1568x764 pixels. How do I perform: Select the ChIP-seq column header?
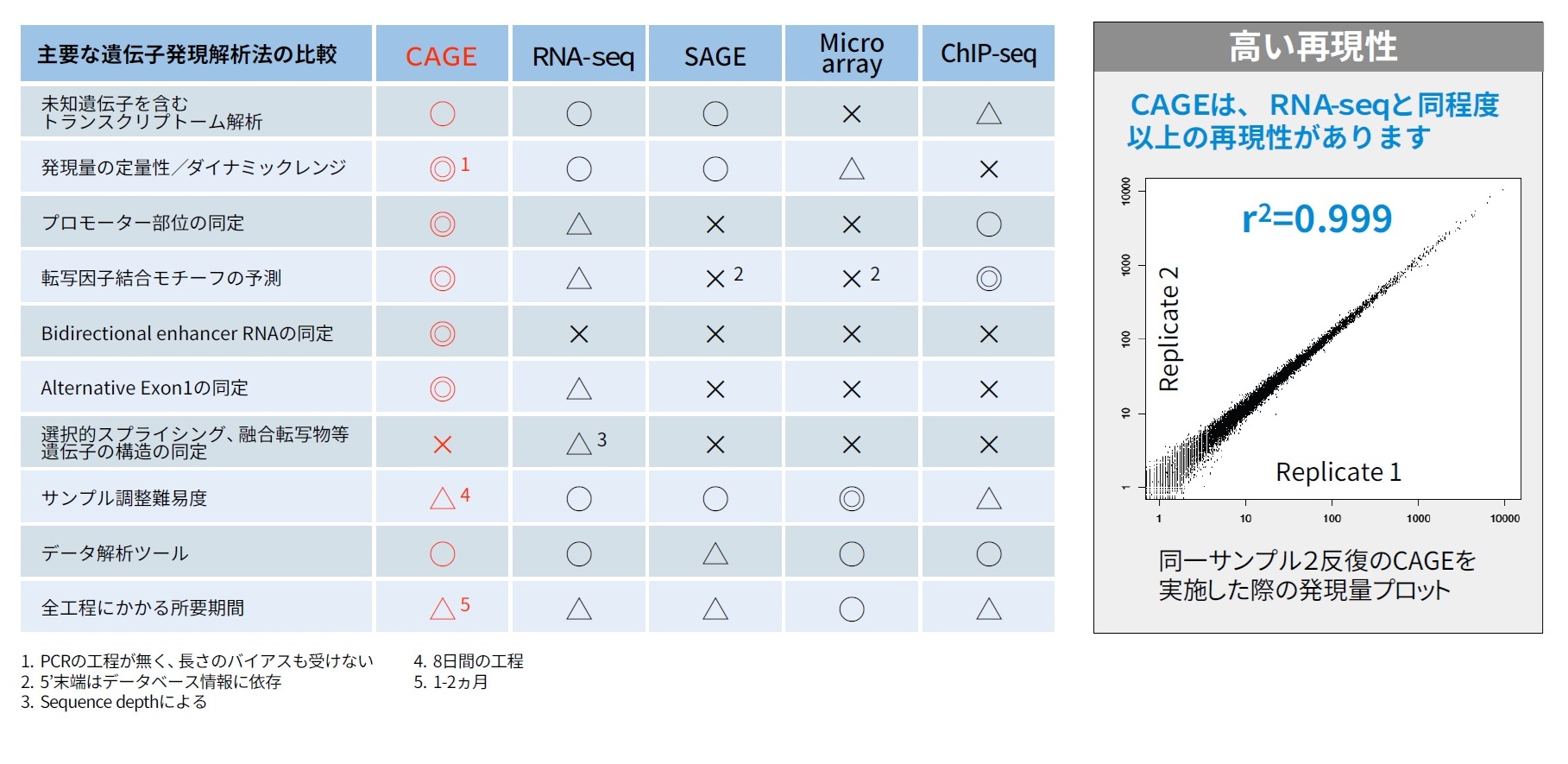click(x=988, y=54)
